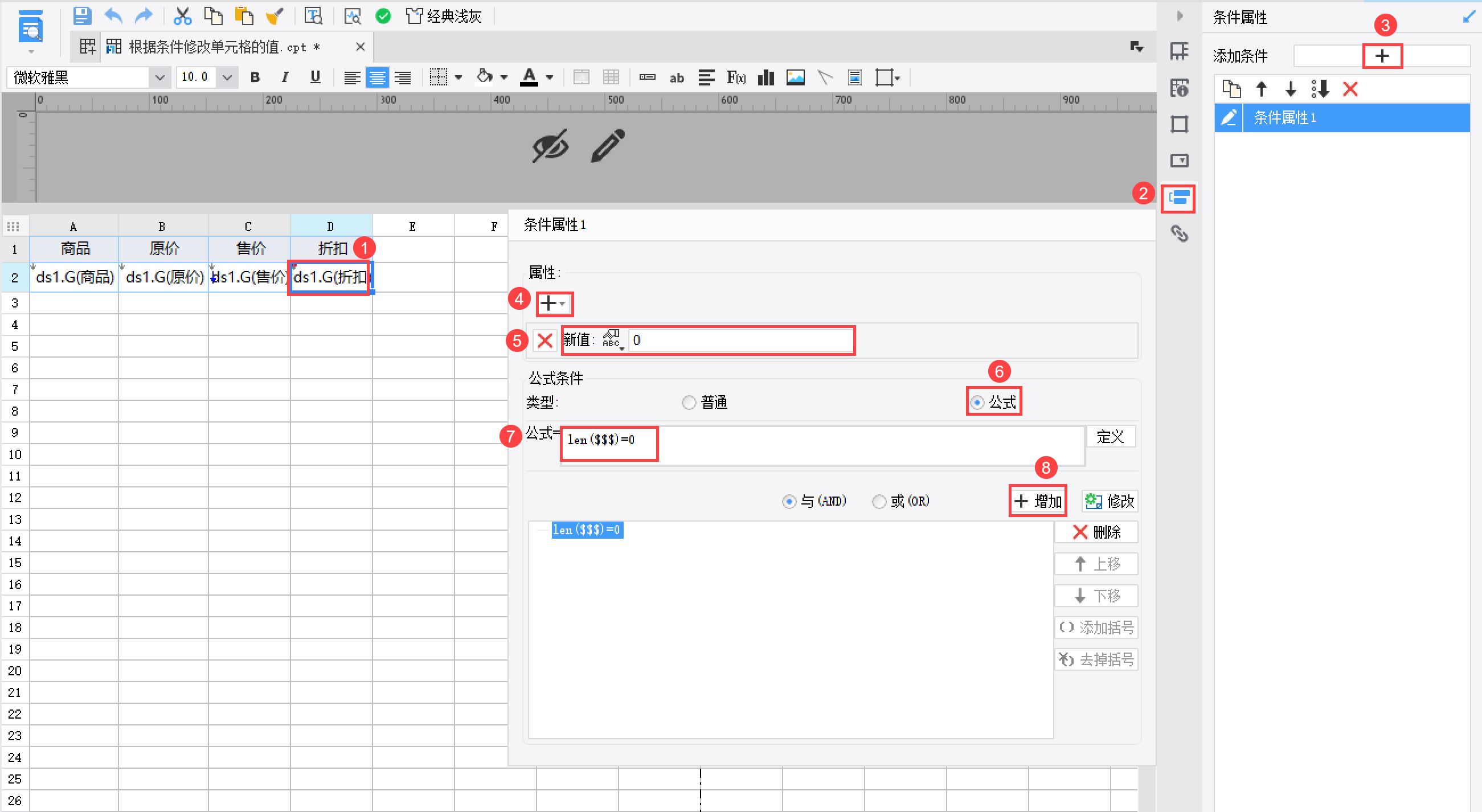The image size is (1482, 812).
Task: Click the 定义 button next to the formula
Action: [x=1110, y=437]
